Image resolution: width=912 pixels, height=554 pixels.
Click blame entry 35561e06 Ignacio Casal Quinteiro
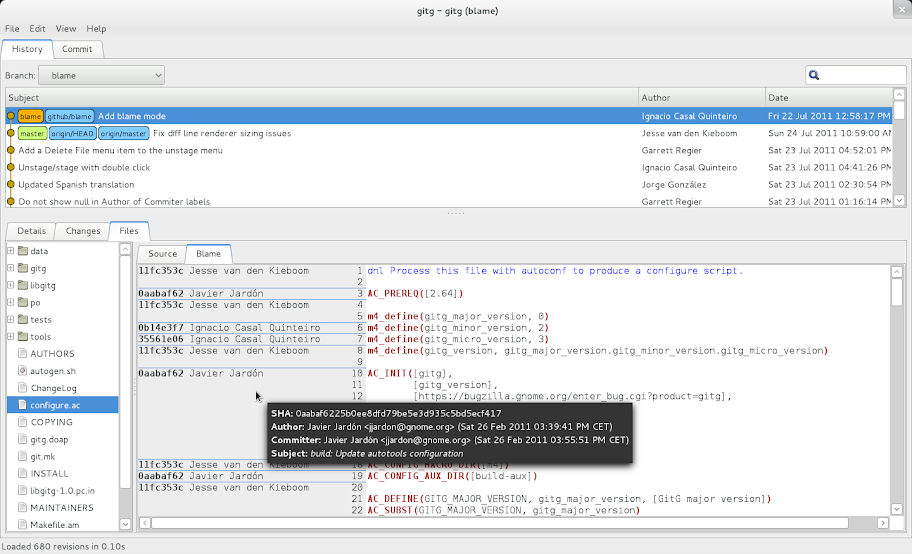pyautogui.click(x=229, y=339)
